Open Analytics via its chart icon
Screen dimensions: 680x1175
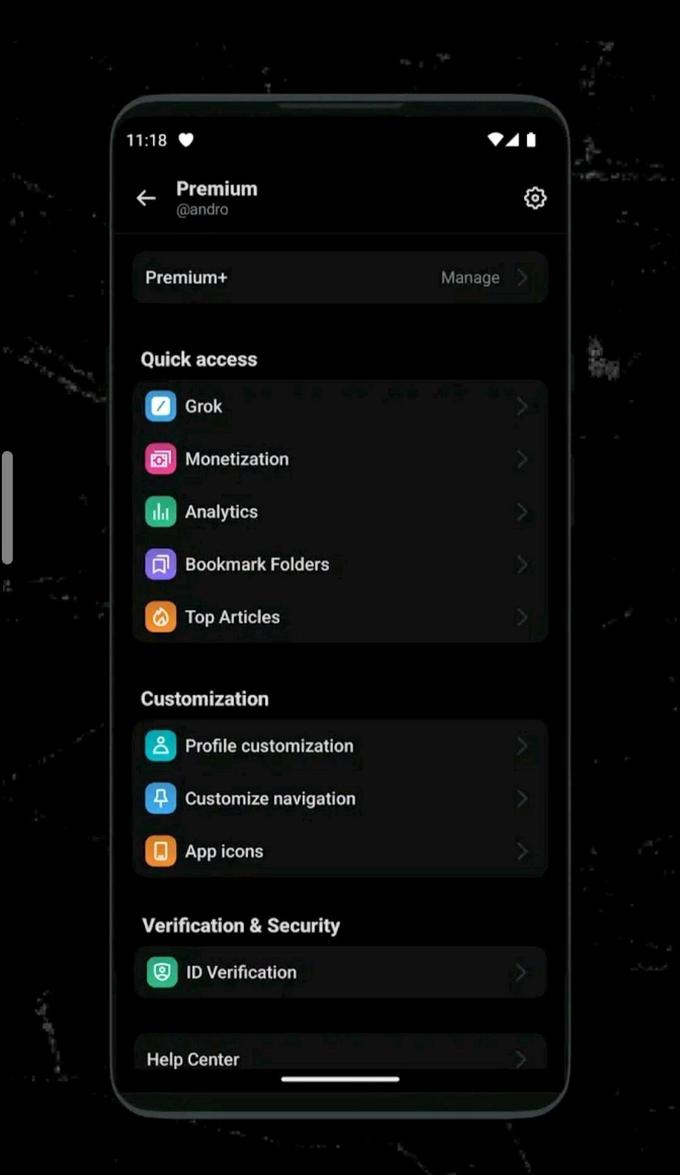tap(162, 511)
